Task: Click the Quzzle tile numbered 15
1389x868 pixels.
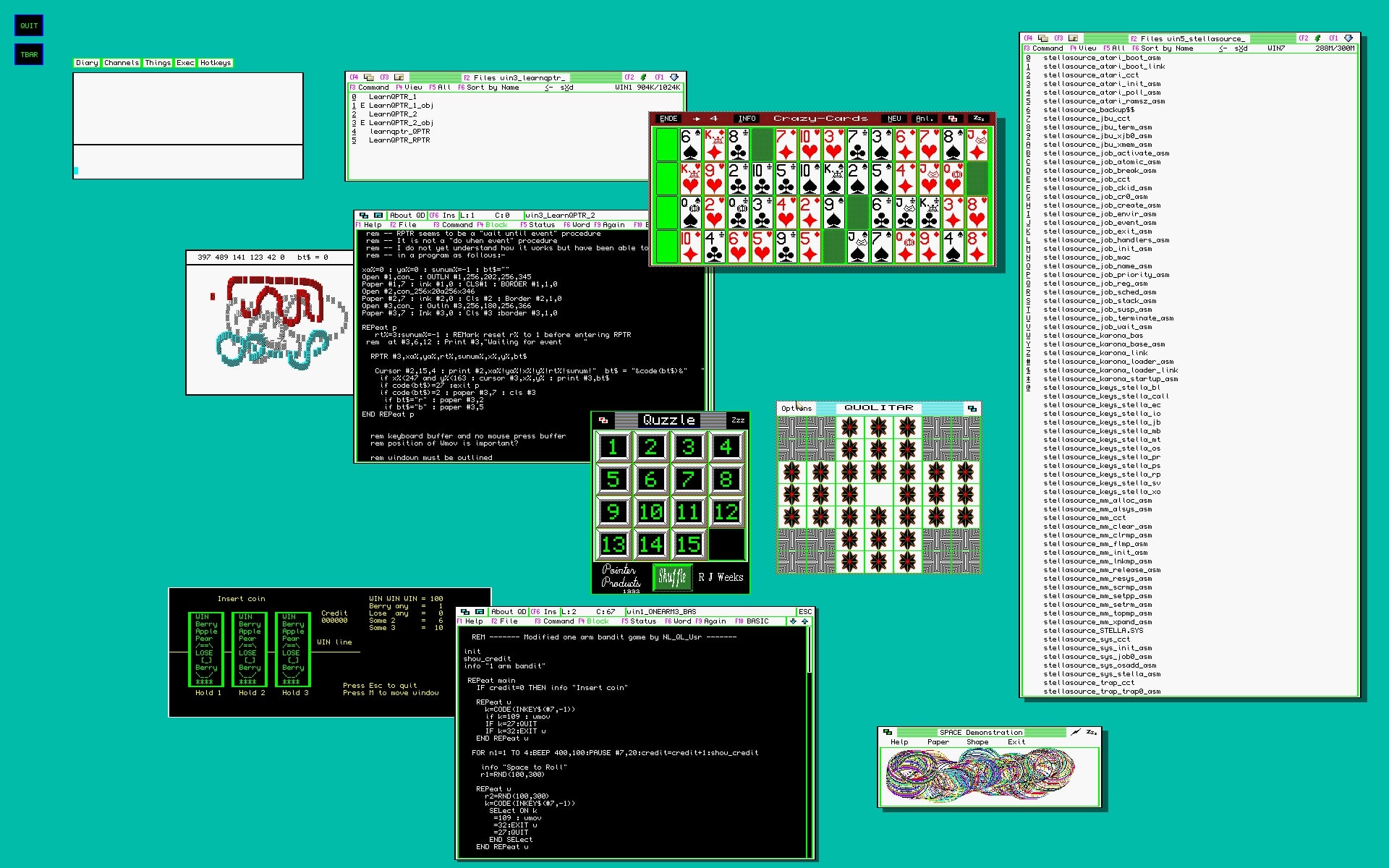Action: (x=688, y=544)
